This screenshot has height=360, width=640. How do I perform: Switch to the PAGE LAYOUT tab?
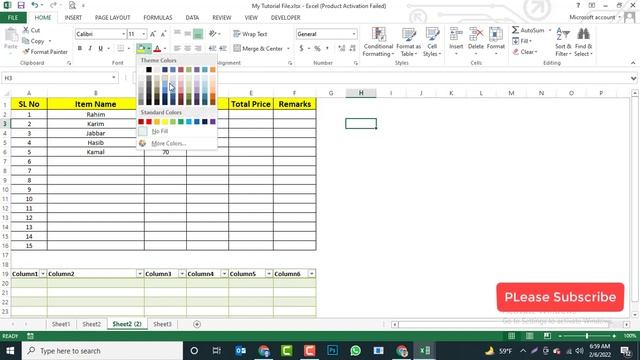112,18
